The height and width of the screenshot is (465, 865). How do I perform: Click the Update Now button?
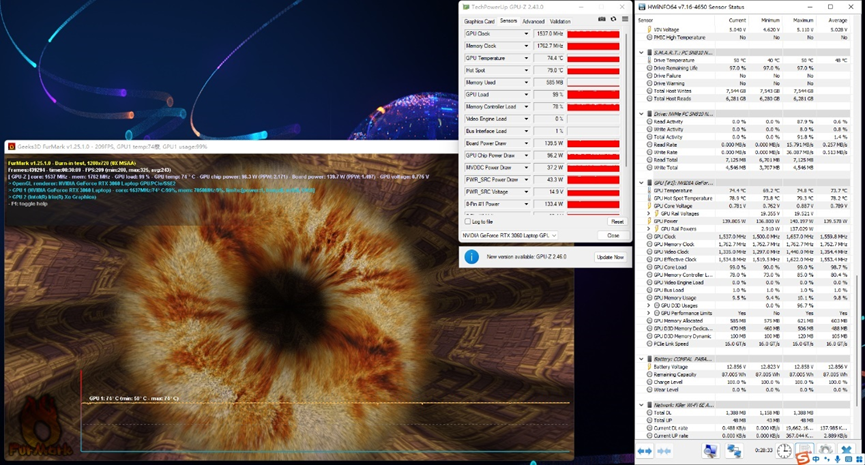pos(610,257)
